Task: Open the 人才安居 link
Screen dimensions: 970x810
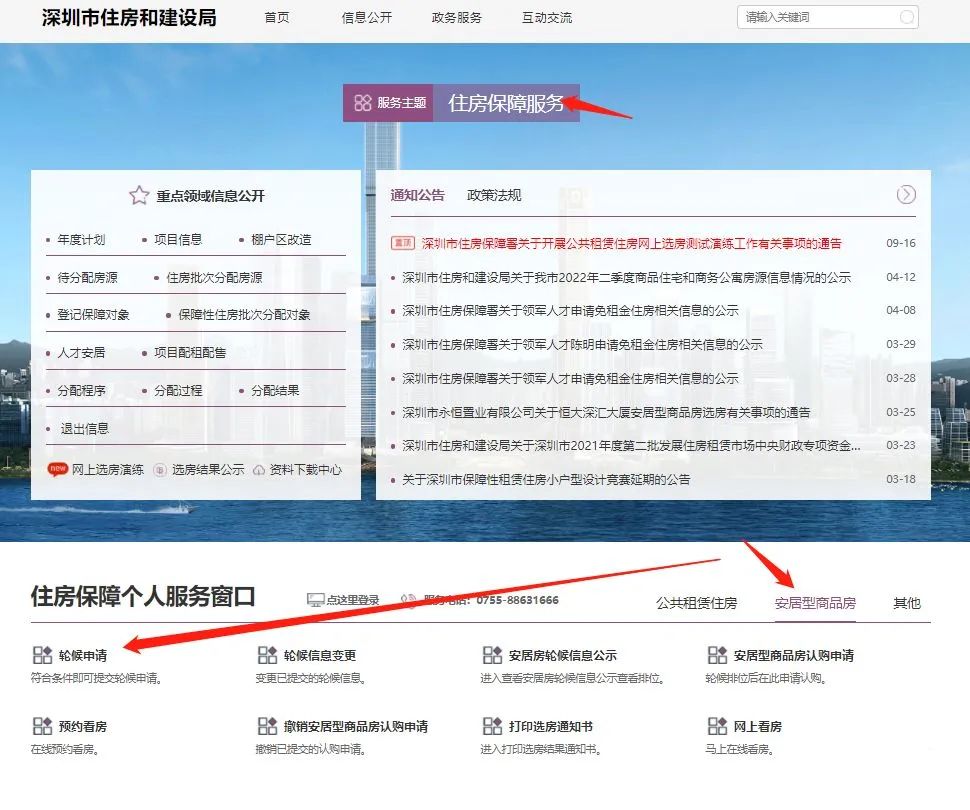Action: [x=81, y=353]
